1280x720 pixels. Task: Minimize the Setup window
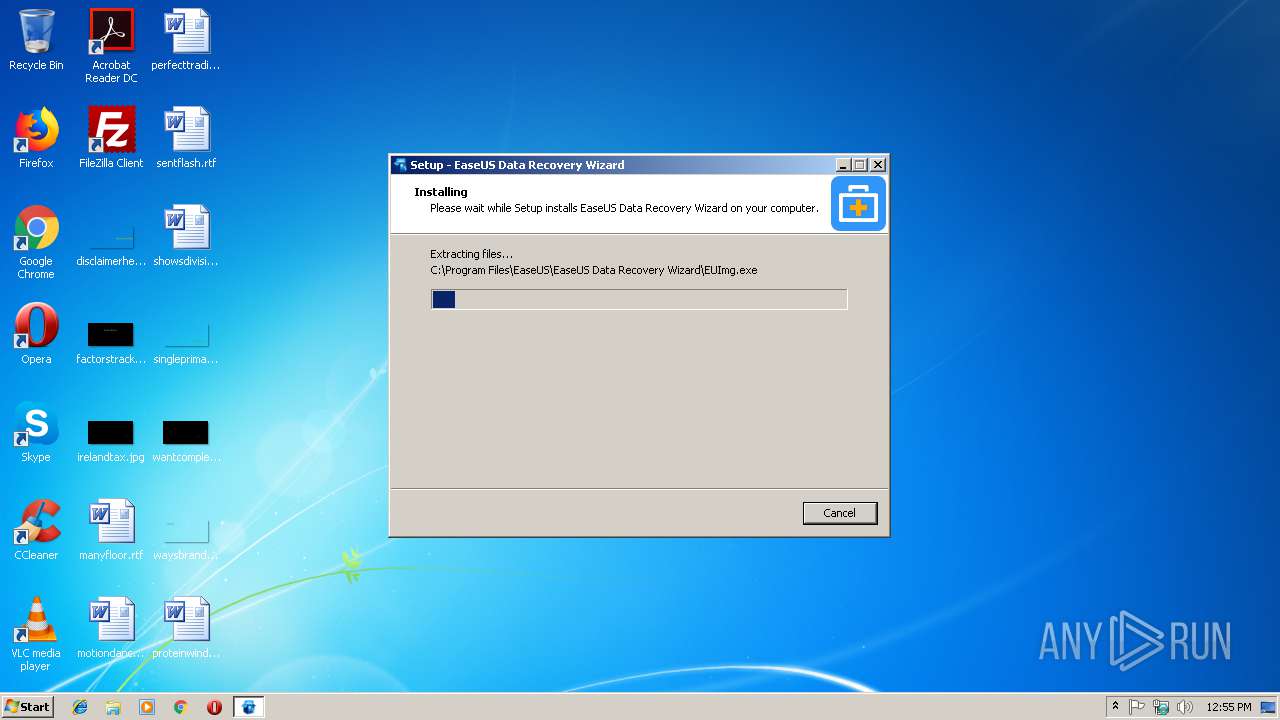843,165
